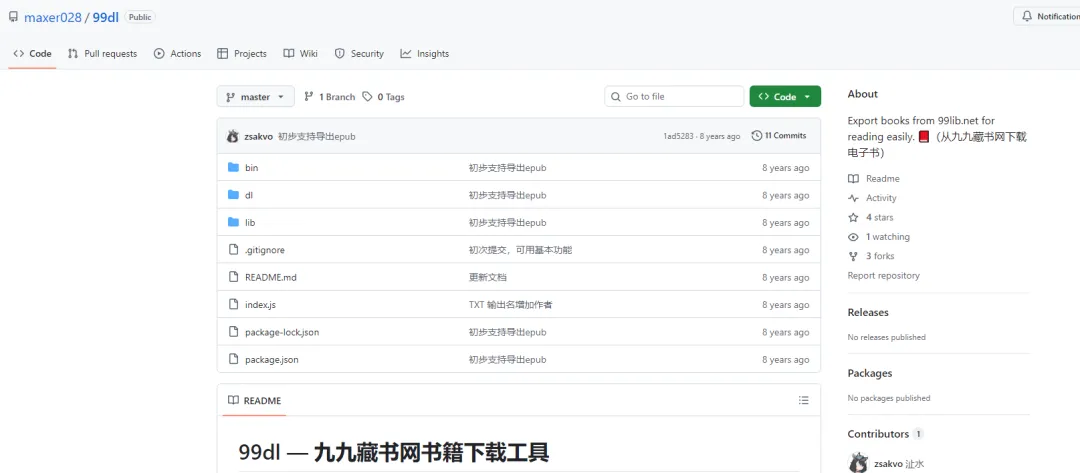Click the history clock icon beside 11 Commits
Viewport: 1080px width, 473px height.
[756, 136]
